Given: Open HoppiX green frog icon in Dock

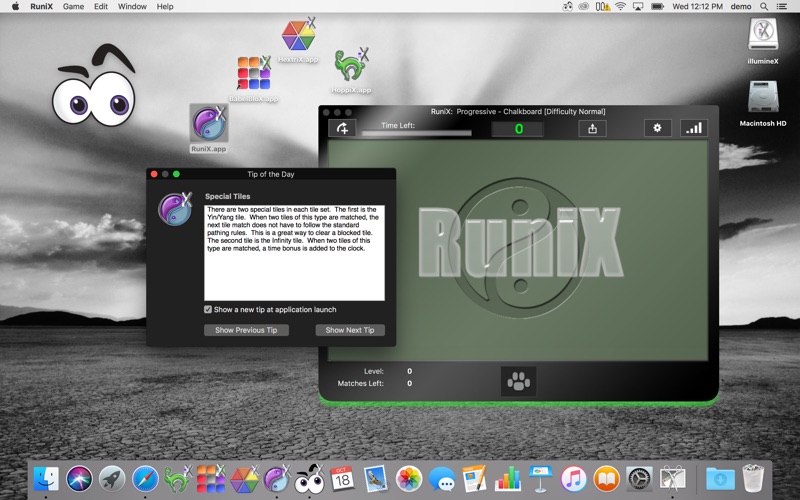Looking at the screenshot, I should tap(178, 479).
